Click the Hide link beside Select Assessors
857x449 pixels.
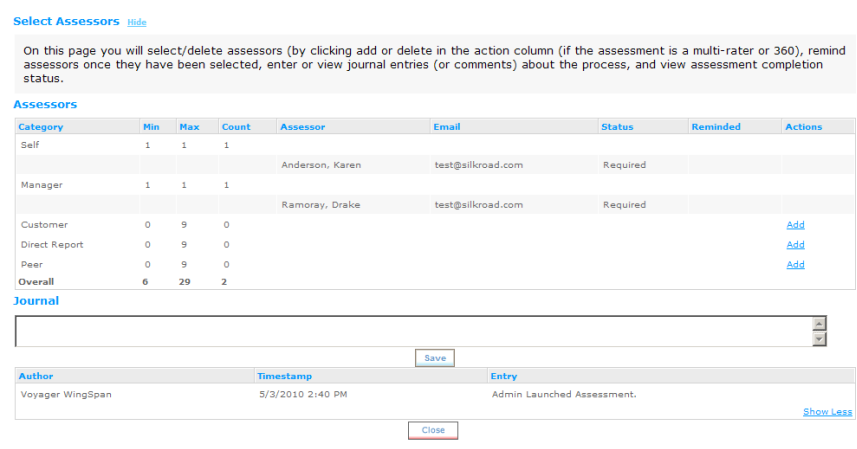click(137, 22)
